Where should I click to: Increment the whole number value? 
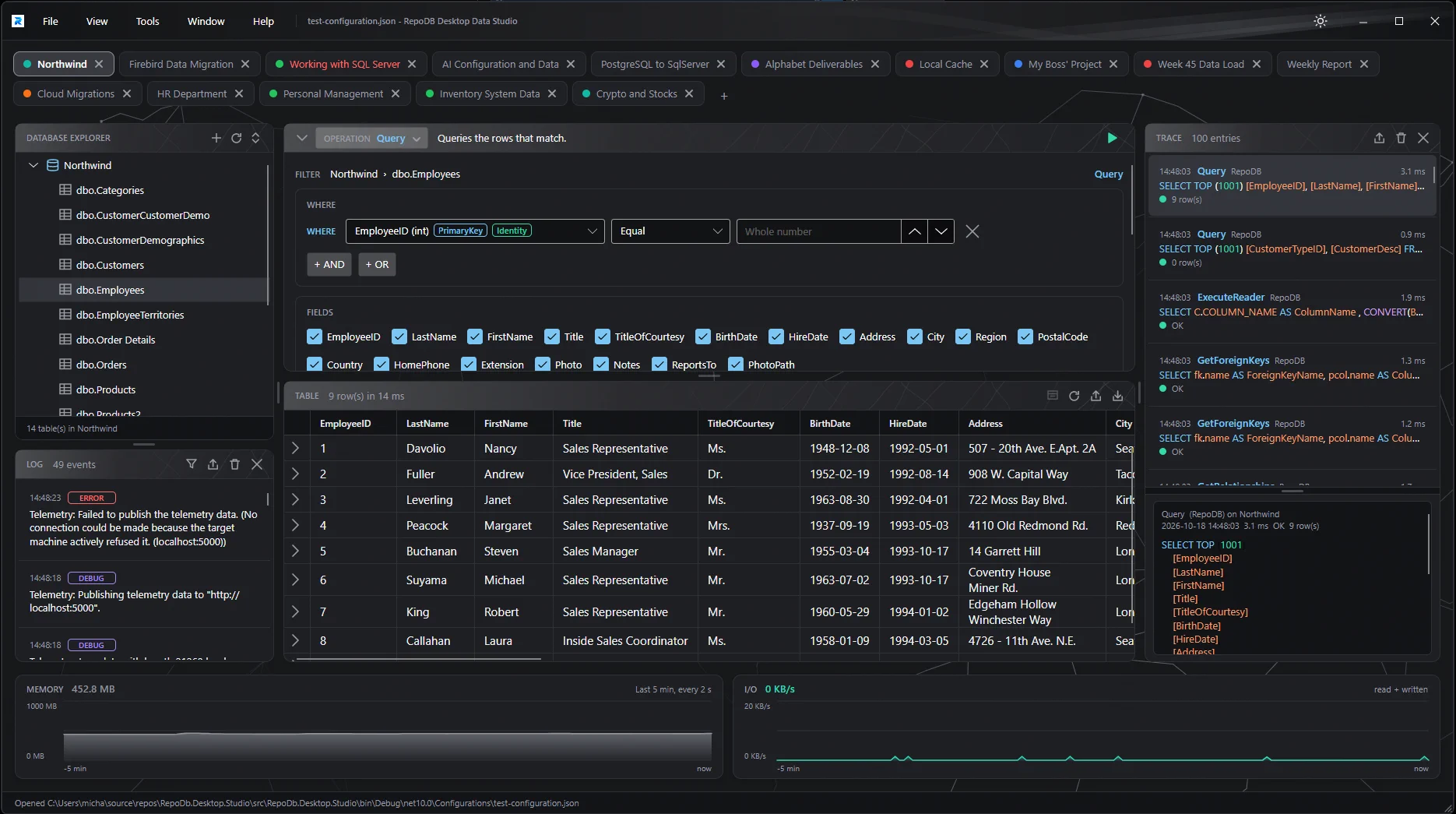tap(915, 231)
